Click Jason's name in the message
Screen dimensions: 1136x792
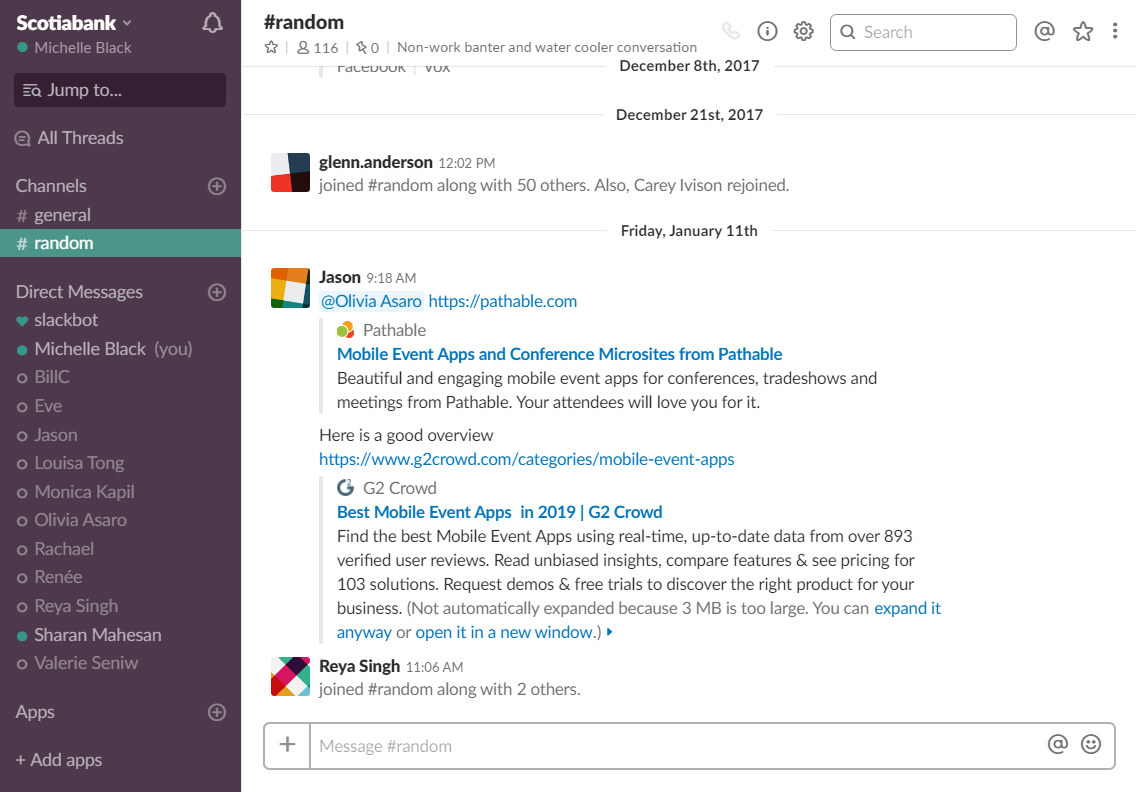pos(340,278)
